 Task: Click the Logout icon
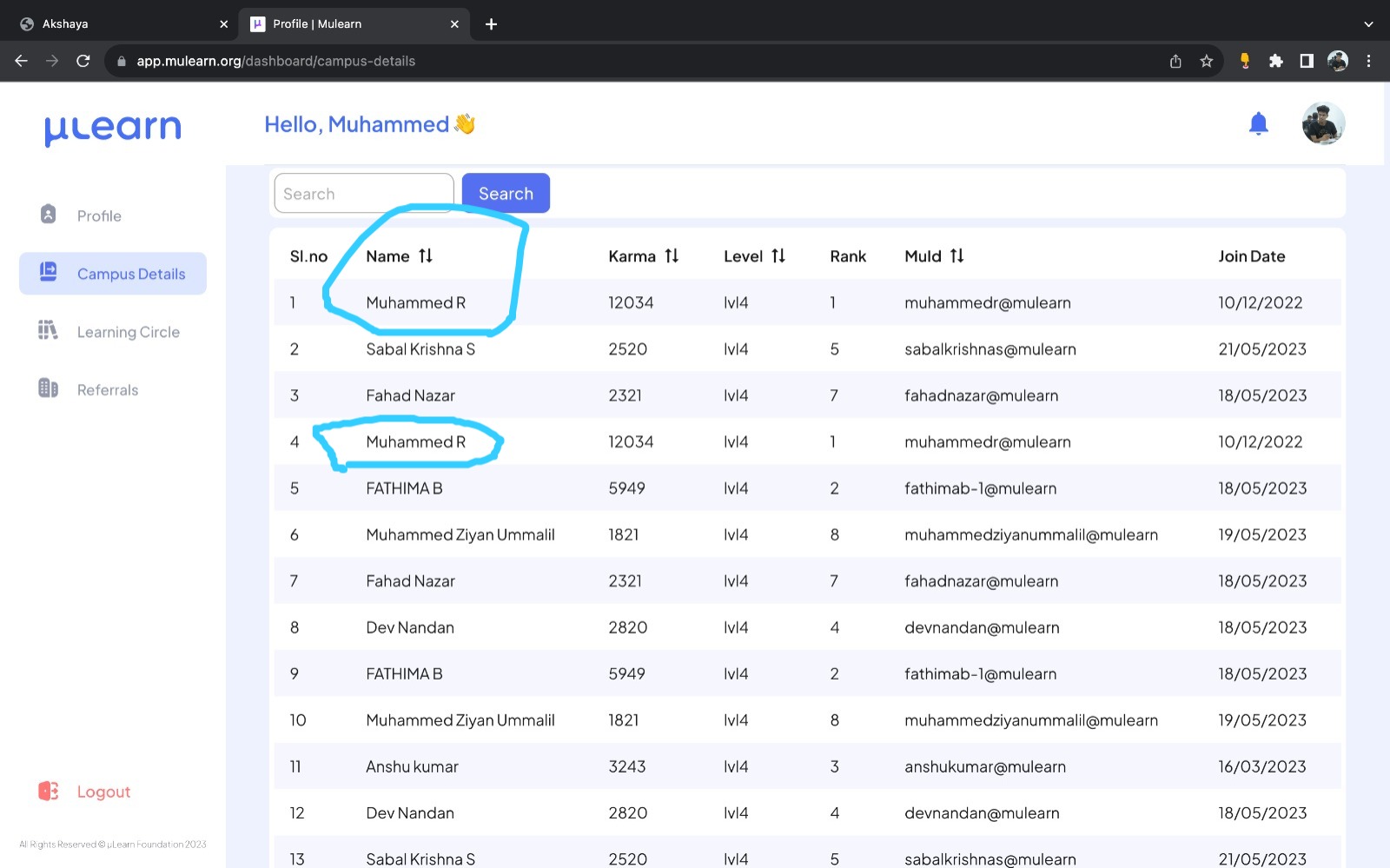tap(48, 791)
